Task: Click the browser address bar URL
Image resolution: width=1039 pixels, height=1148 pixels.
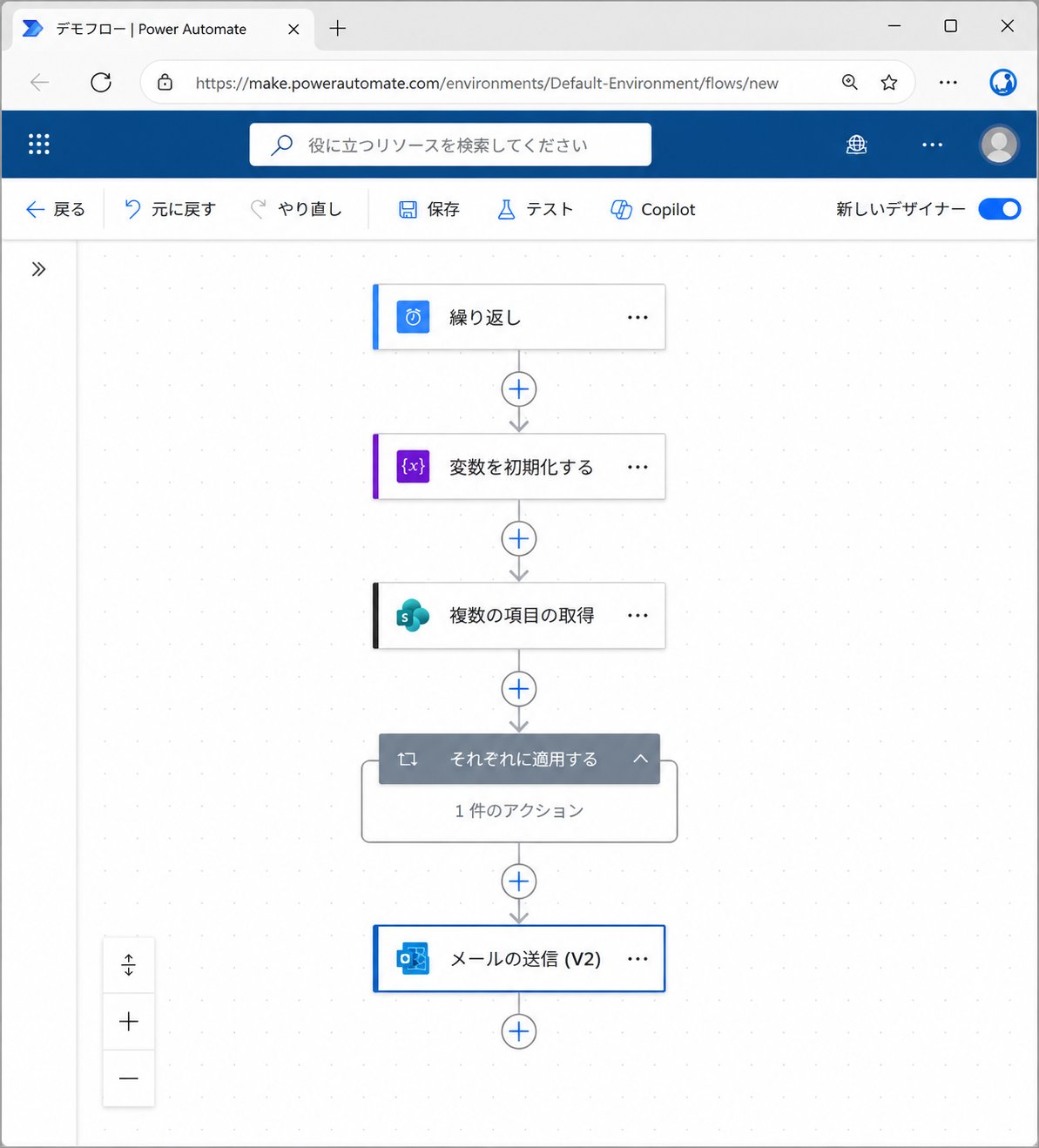Action: tap(487, 83)
